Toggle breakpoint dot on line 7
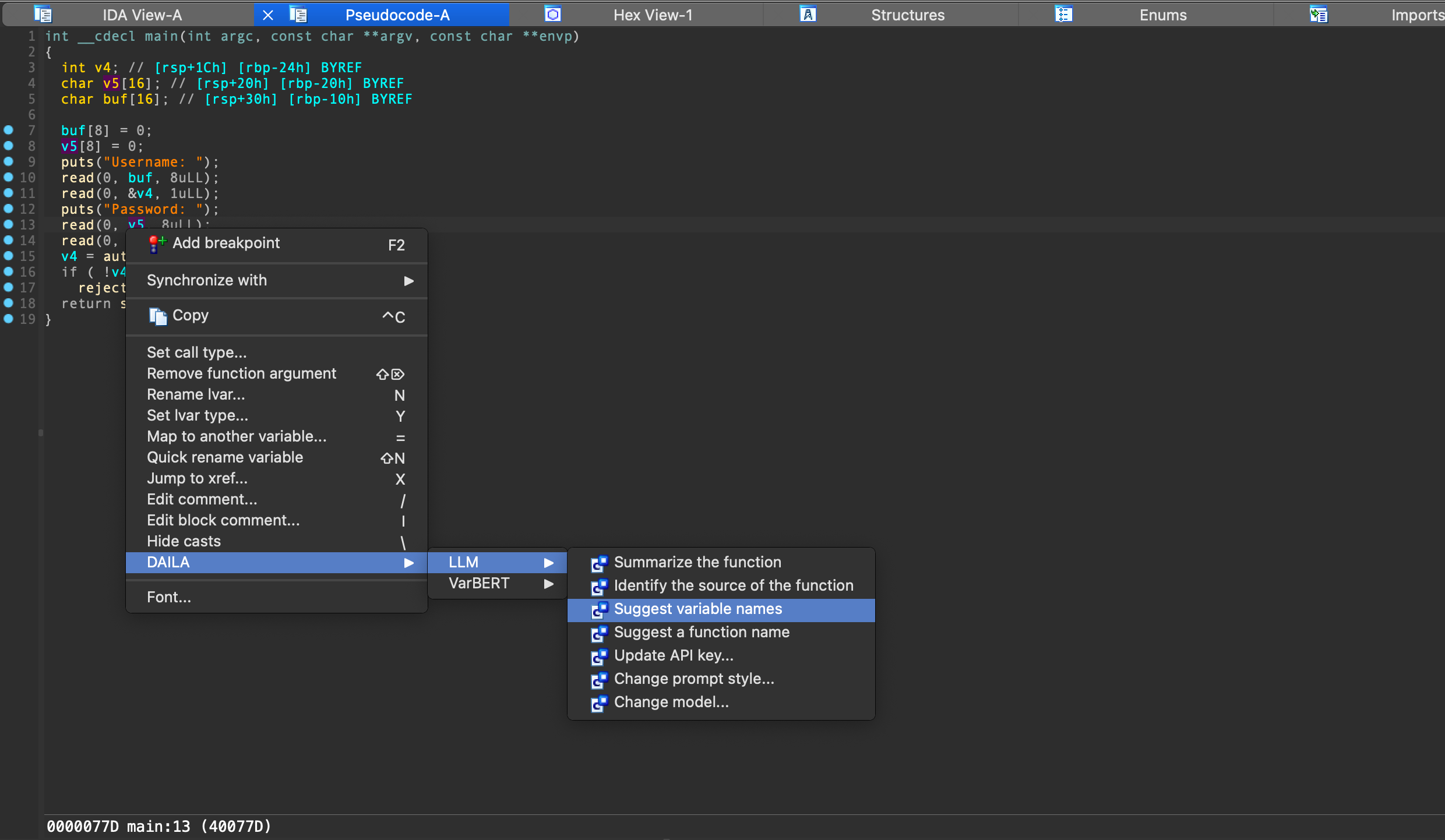Image resolution: width=1445 pixels, height=840 pixels. 9,130
